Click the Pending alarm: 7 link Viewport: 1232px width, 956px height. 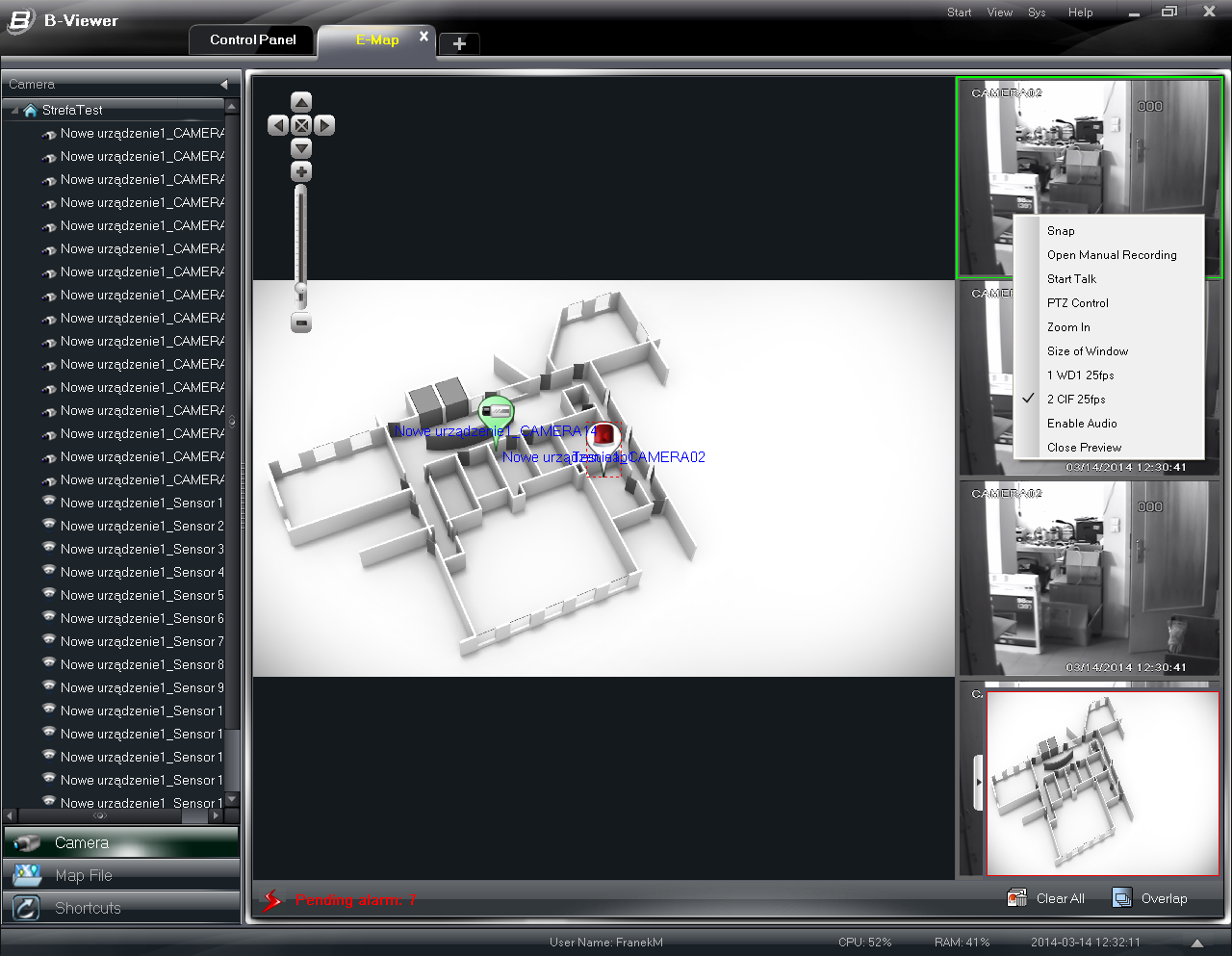click(x=355, y=900)
